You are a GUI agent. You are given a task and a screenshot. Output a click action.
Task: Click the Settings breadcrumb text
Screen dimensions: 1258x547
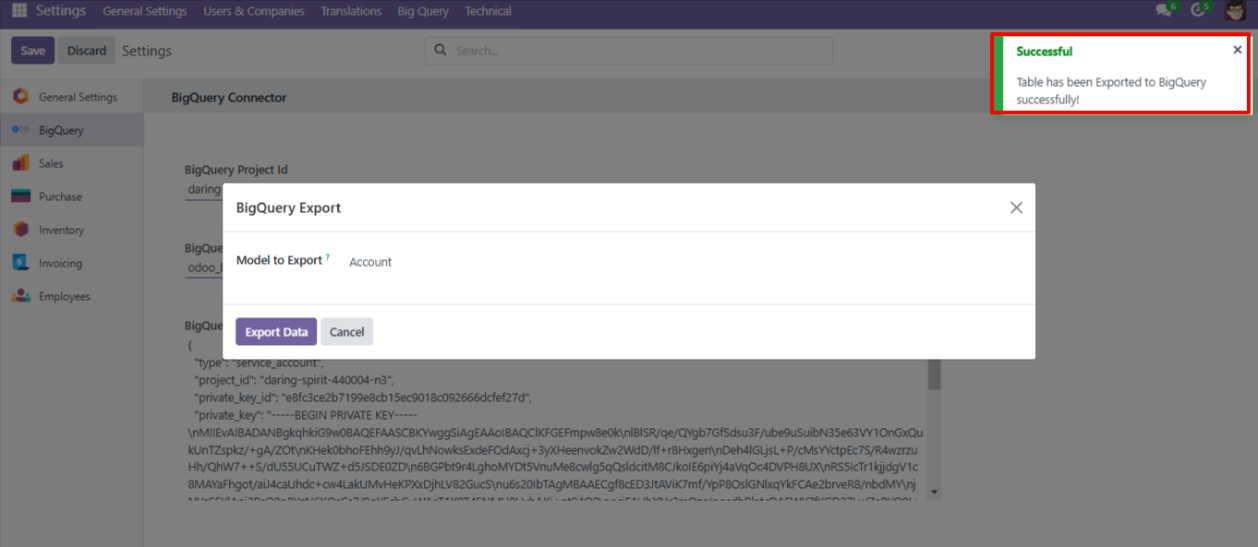point(147,51)
